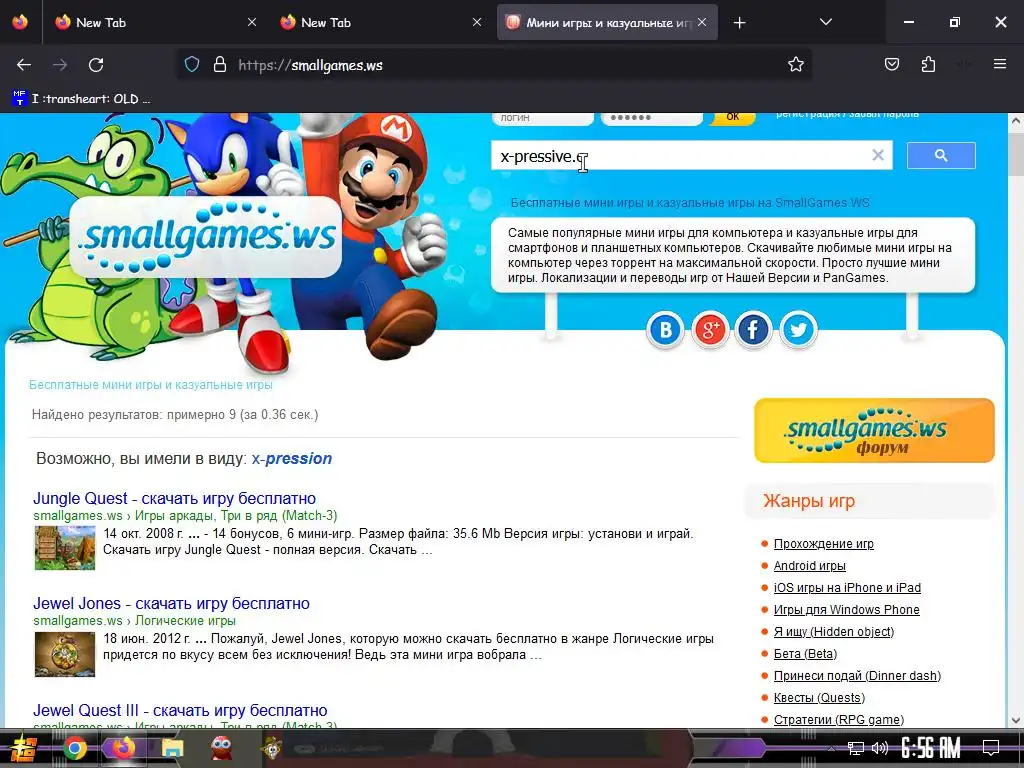Open the Firefox extensions puzzle icon

click(928, 65)
